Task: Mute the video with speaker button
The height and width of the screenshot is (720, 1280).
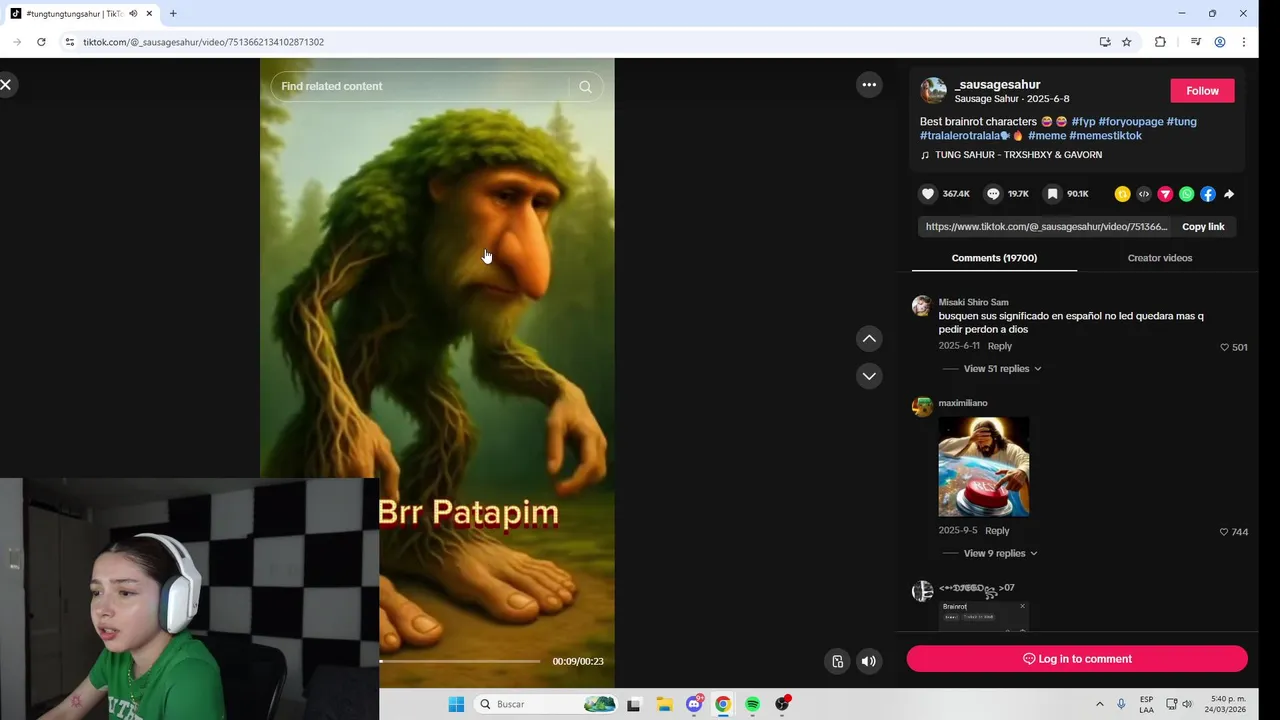Action: coord(869,661)
